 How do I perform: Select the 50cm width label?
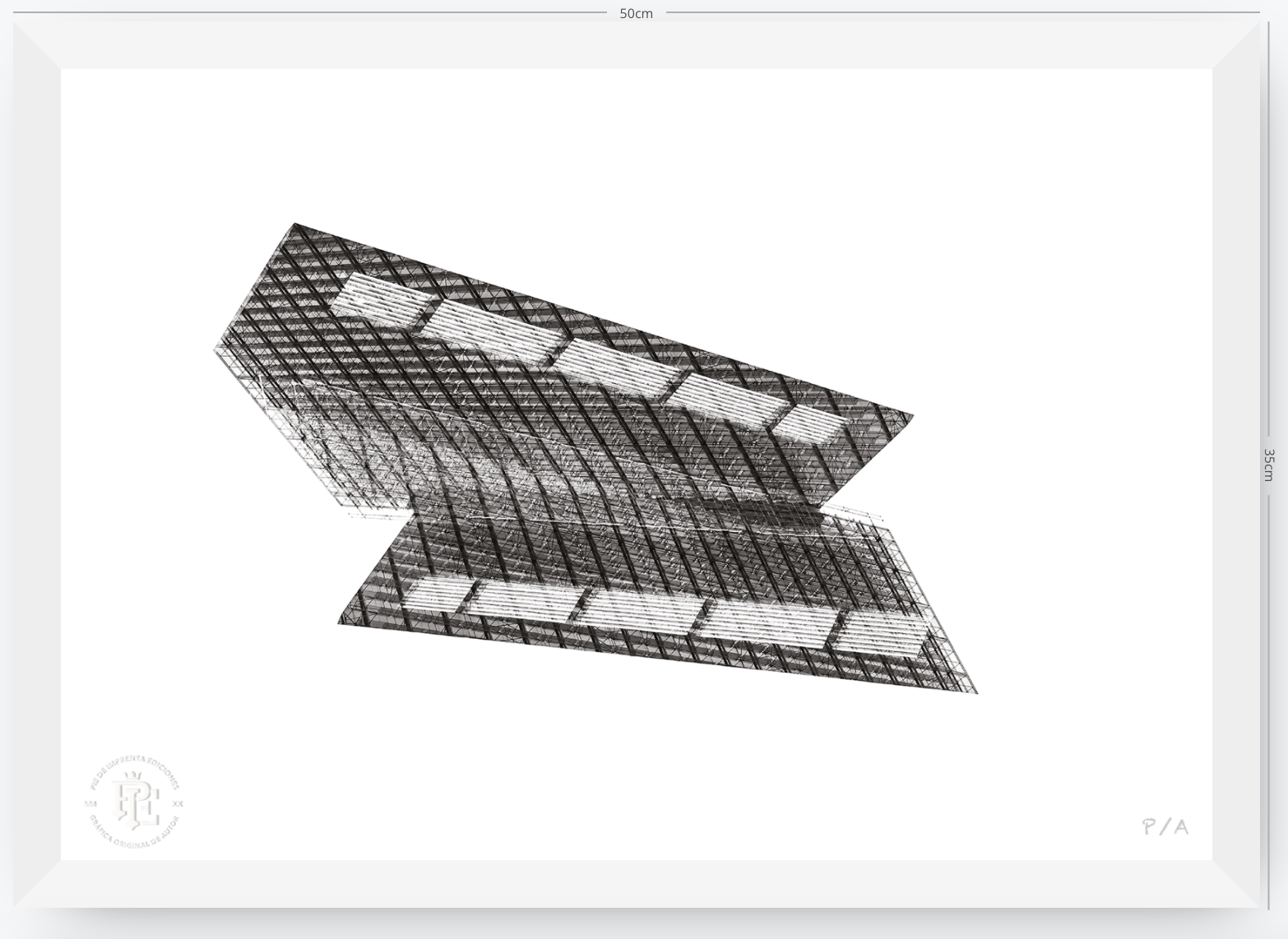click(x=636, y=13)
